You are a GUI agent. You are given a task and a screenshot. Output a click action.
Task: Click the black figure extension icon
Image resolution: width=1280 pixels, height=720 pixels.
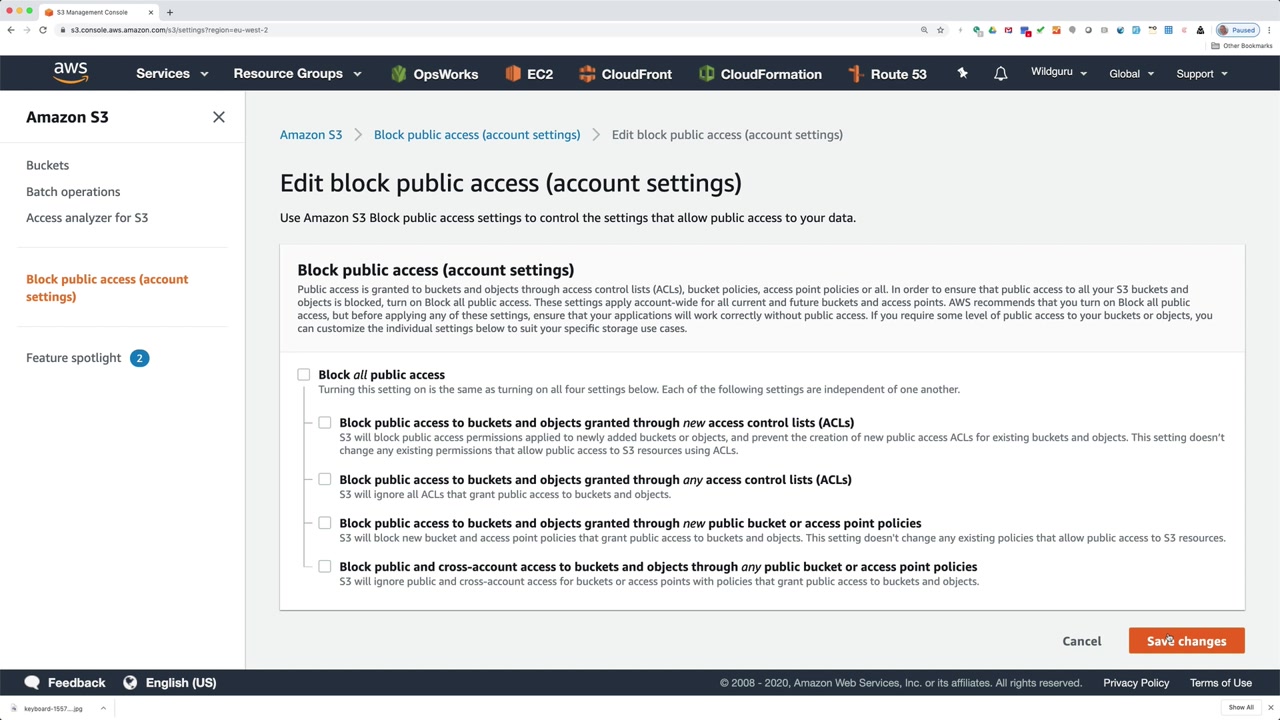tap(1200, 30)
